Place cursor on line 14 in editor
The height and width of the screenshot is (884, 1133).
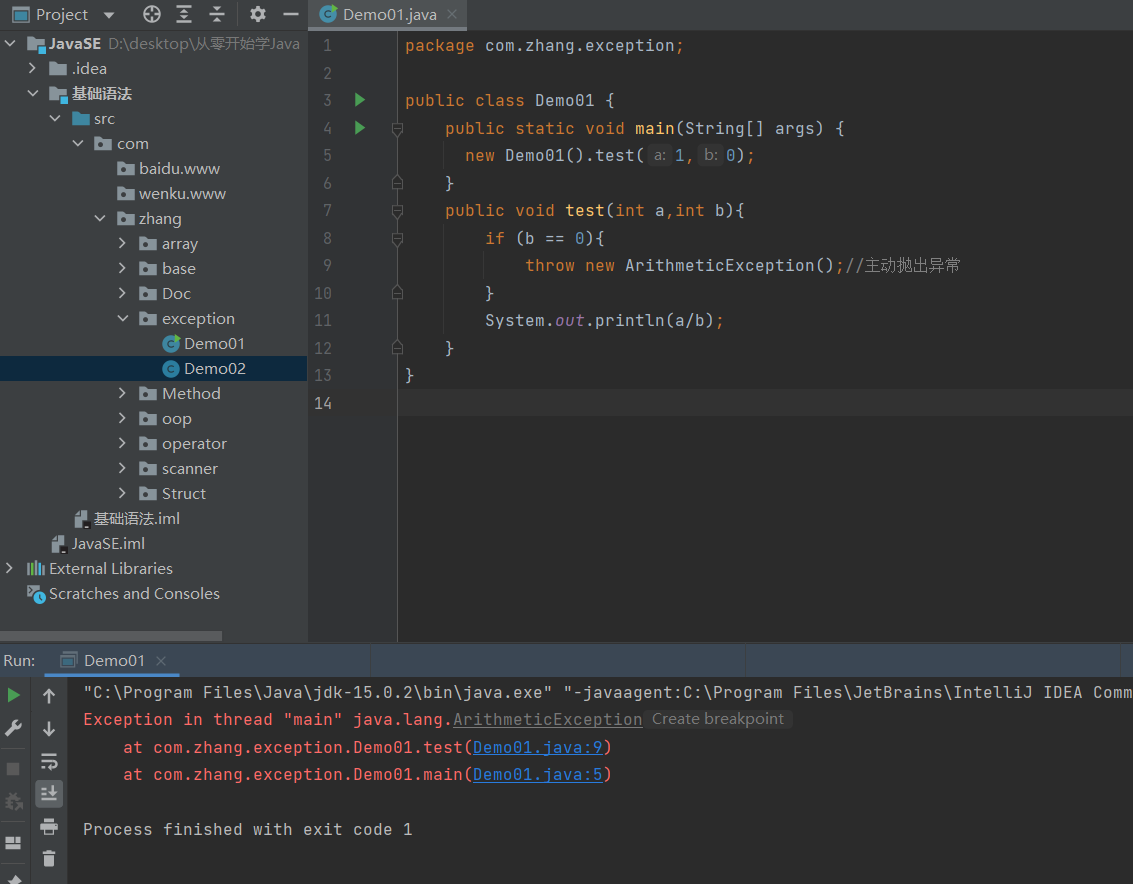point(764,403)
